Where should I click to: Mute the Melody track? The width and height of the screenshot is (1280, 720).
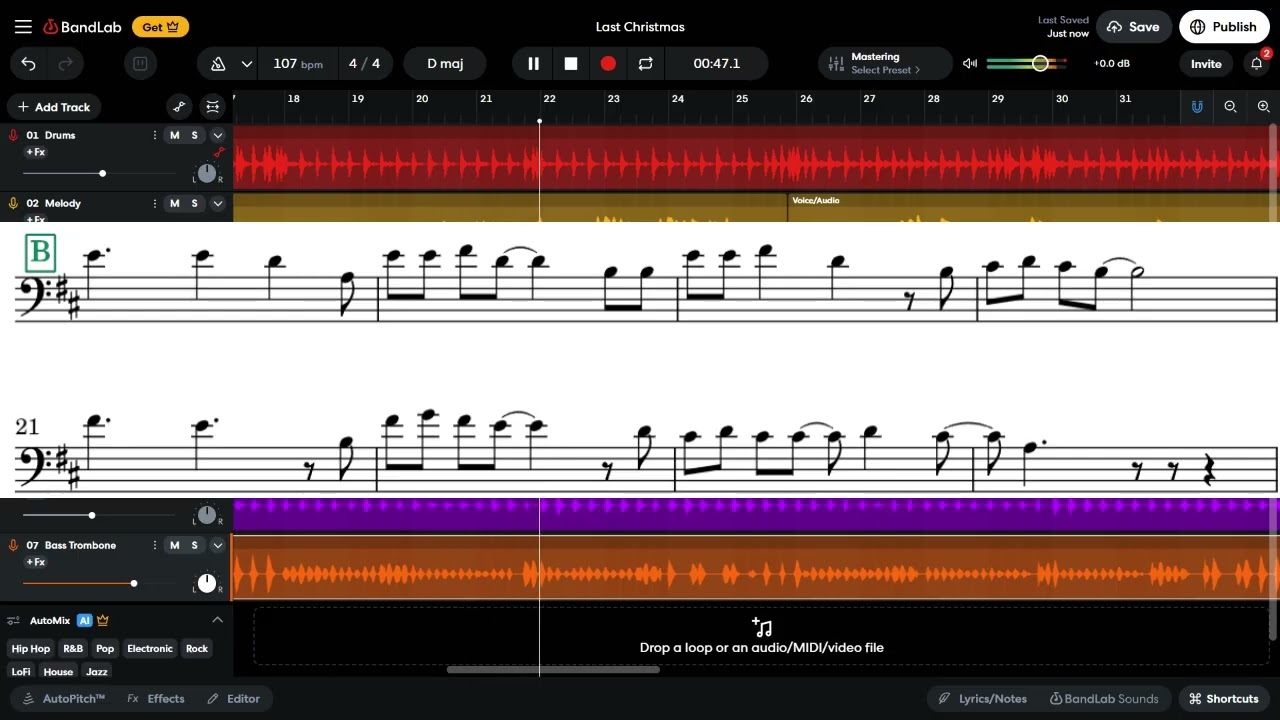tap(174, 203)
